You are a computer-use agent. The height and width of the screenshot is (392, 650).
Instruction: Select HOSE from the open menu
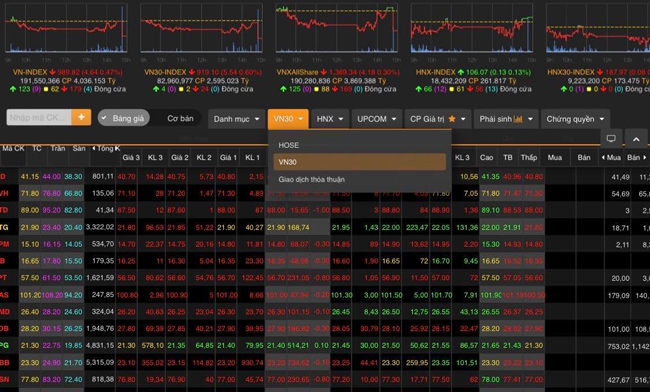pos(360,145)
